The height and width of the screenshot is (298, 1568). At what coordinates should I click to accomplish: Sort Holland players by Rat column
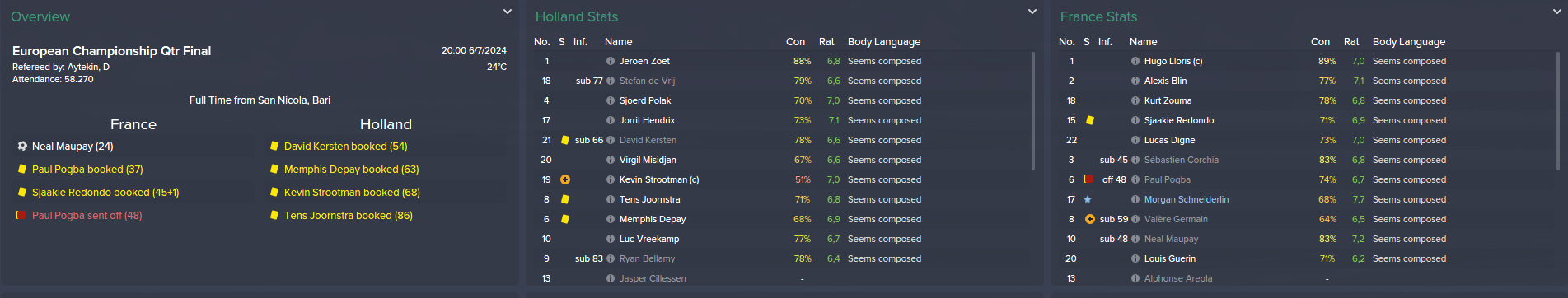[x=826, y=41]
